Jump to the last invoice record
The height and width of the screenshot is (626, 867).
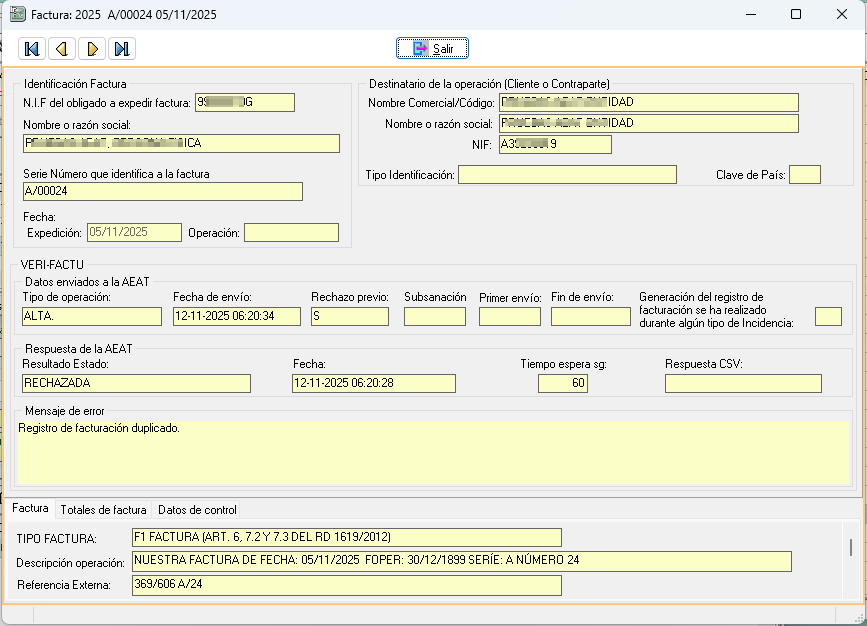(x=122, y=49)
